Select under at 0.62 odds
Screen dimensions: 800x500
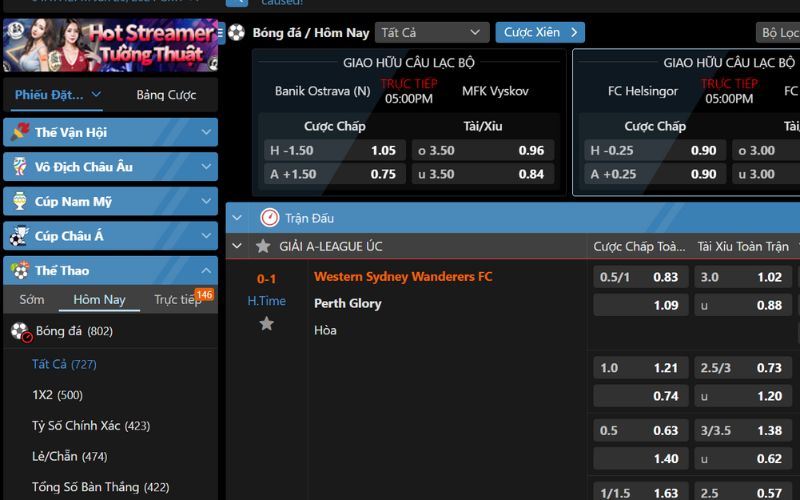(x=743, y=459)
